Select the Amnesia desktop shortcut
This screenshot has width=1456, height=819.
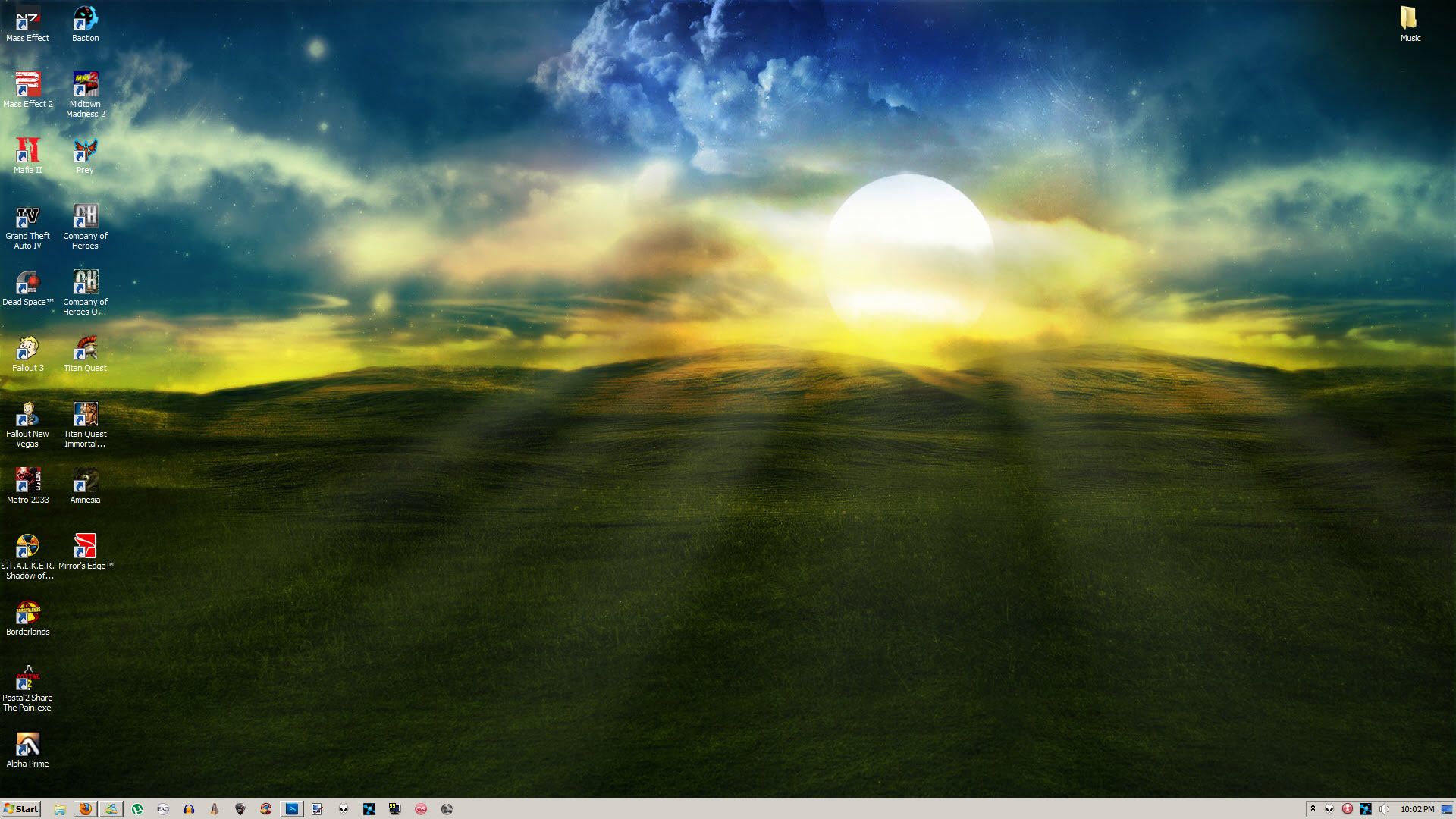pyautogui.click(x=85, y=481)
